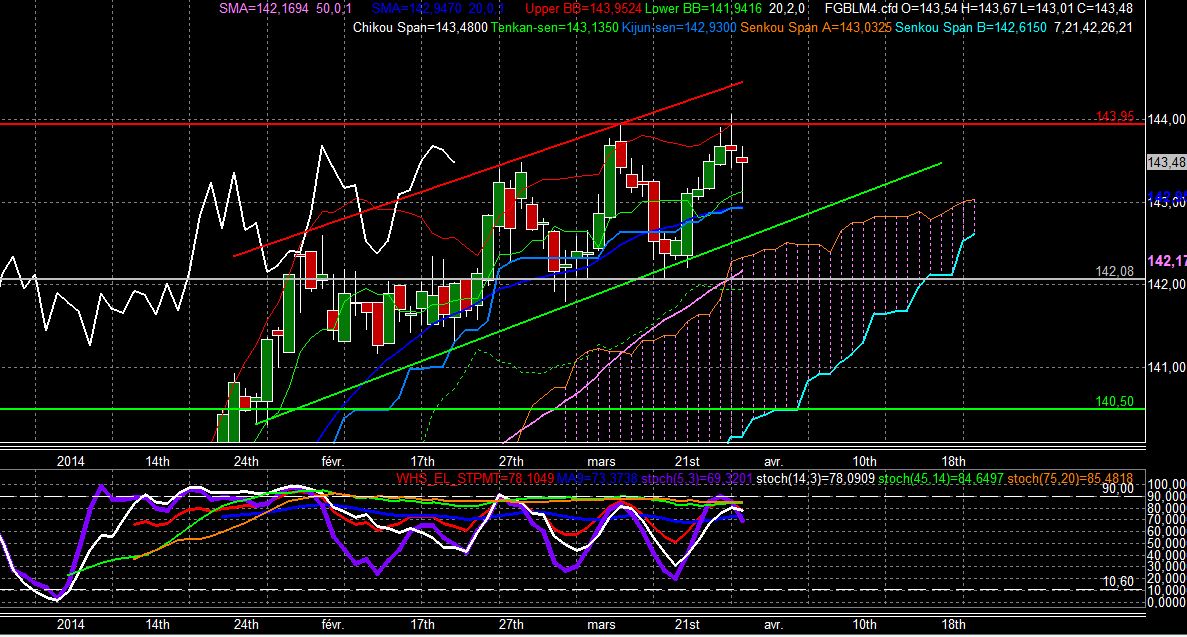Click the Senkou Span B=142,6150 label
Image resolution: width=1187 pixels, height=637 pixels.
[x=970, y=28]
